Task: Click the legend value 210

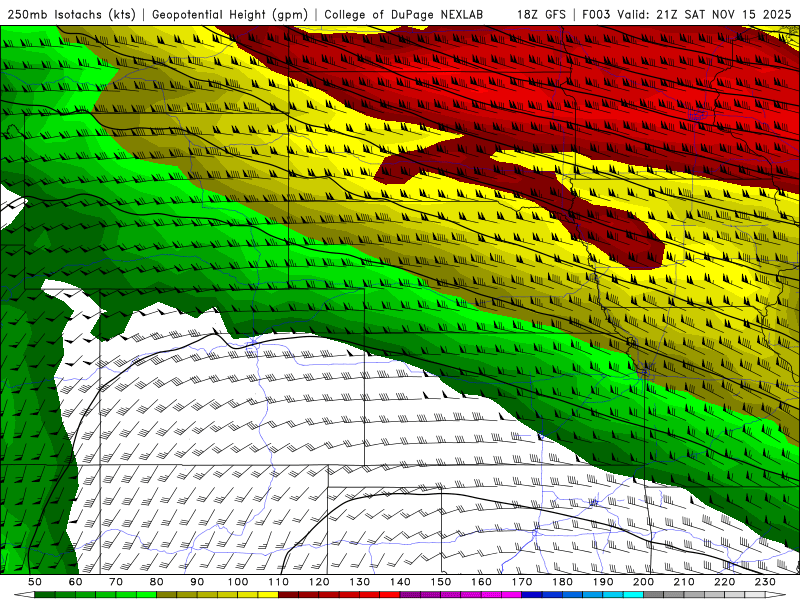Action: [685, 582]
